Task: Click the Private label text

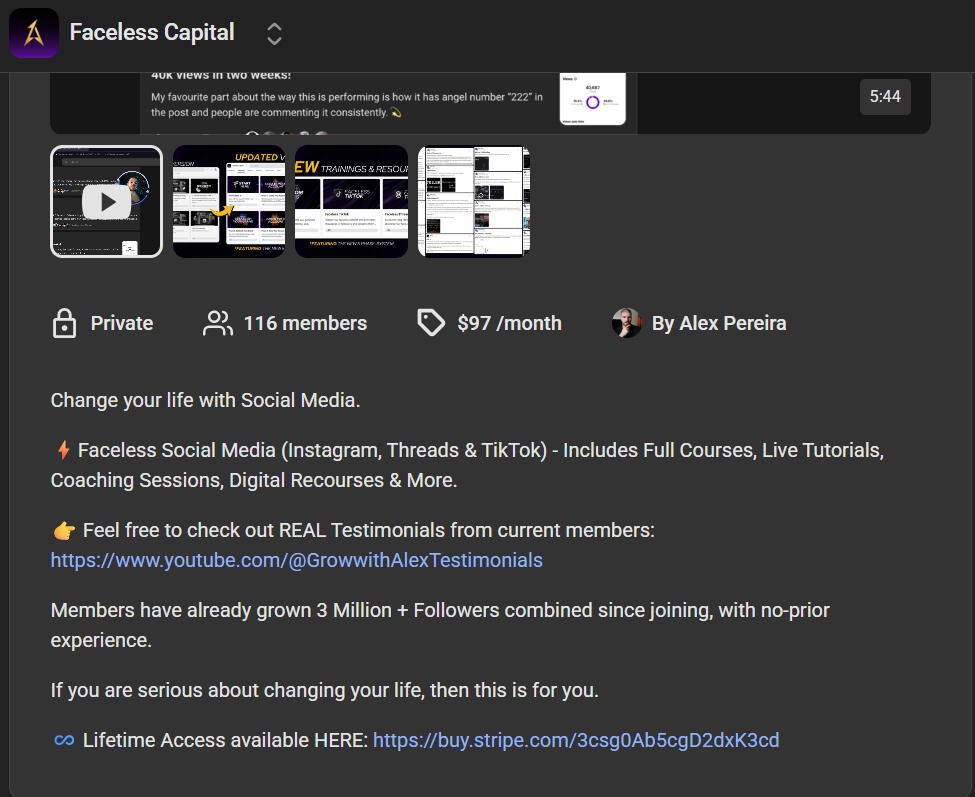Action: (122, 323)
